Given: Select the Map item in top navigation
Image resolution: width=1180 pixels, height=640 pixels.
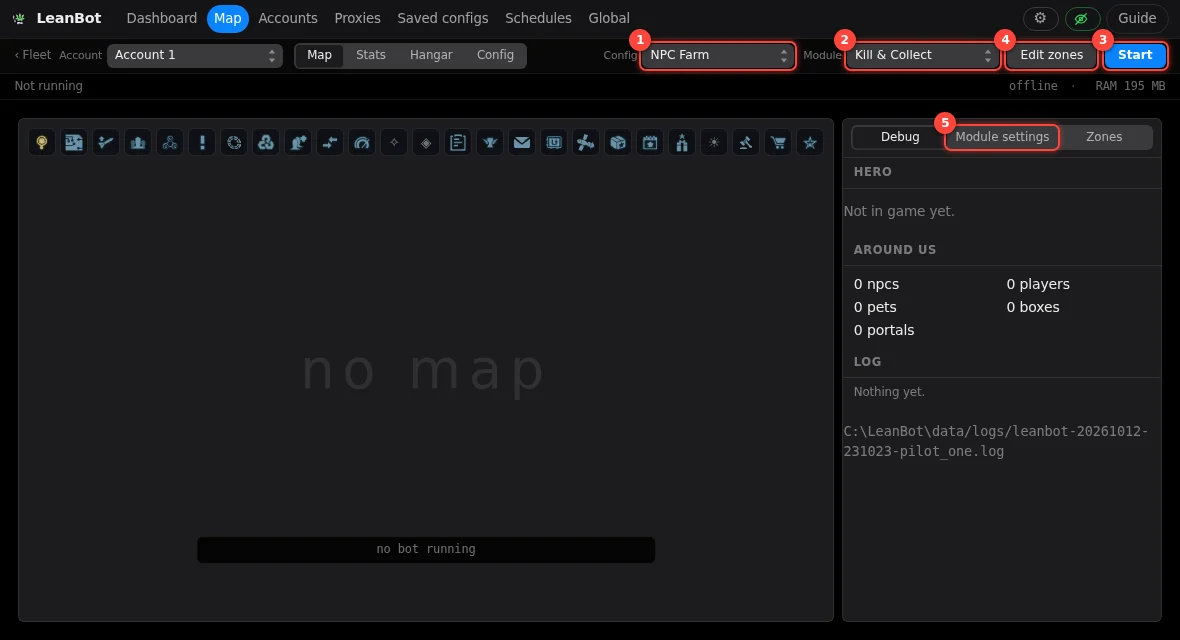Looking at the screenshot, I should point(227,18).
